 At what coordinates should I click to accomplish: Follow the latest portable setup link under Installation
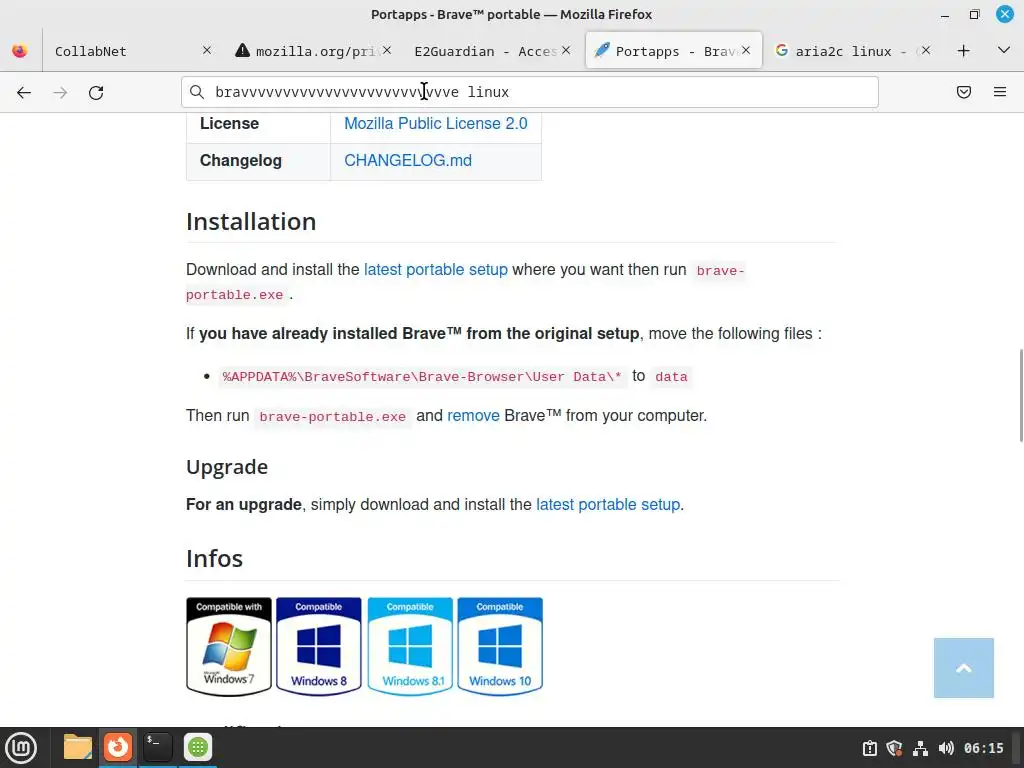(x=436, y=270)
